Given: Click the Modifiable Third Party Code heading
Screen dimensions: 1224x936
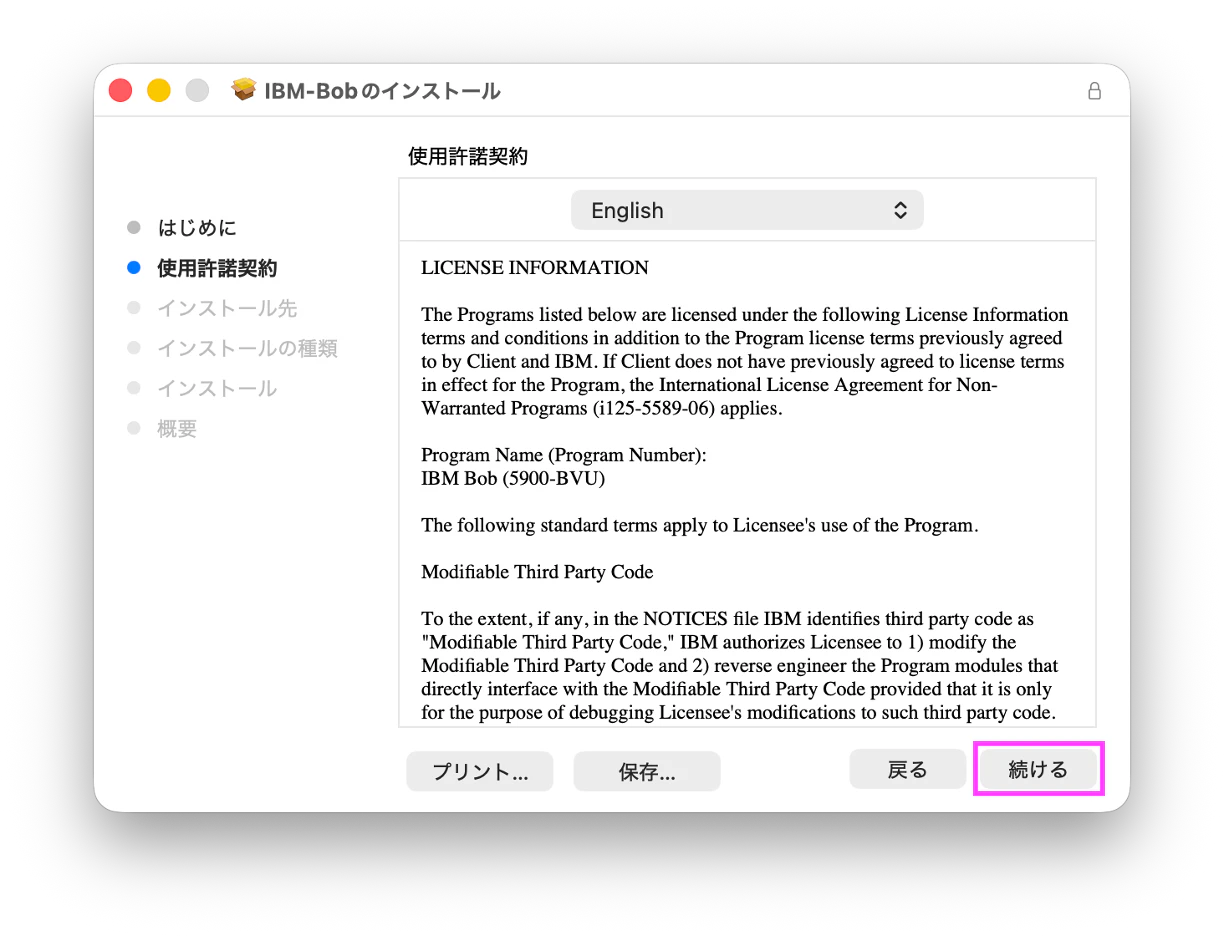Looking at the screenshot, I should click(537, 573).
